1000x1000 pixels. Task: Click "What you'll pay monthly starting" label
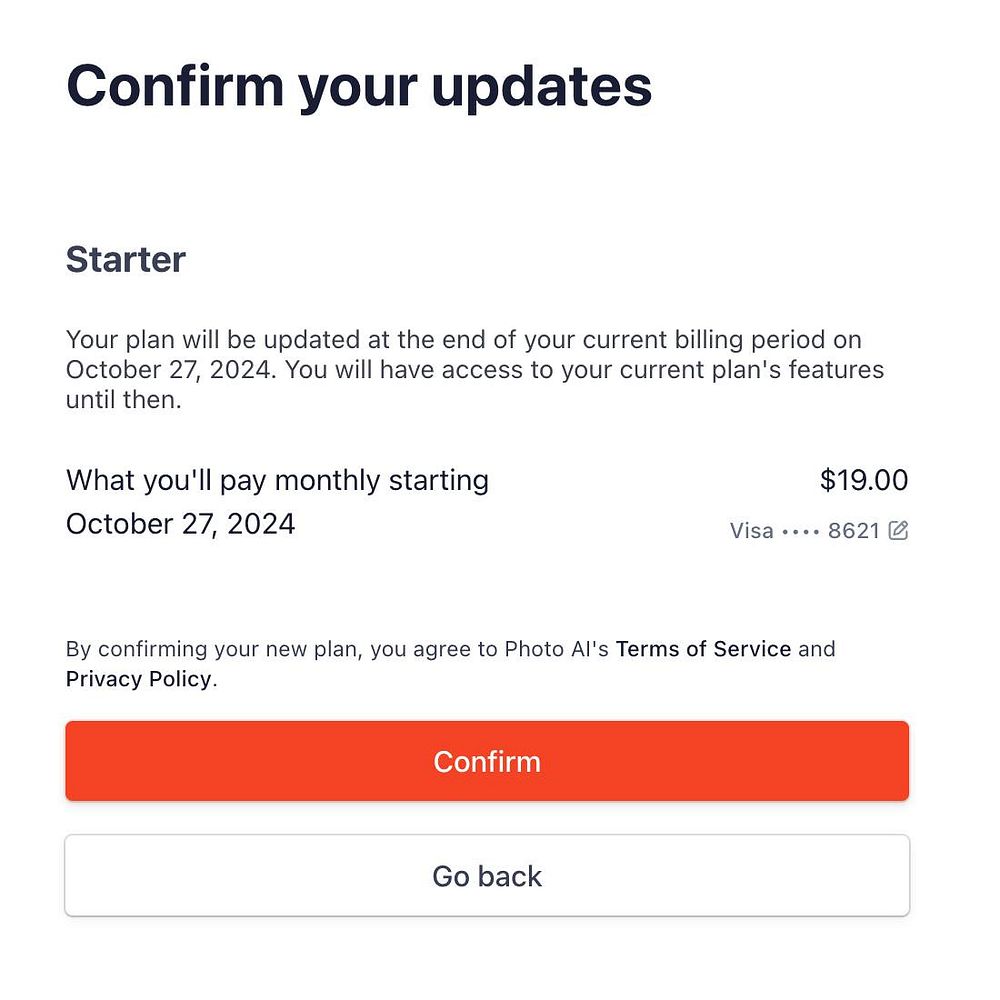tap(277, 480)
